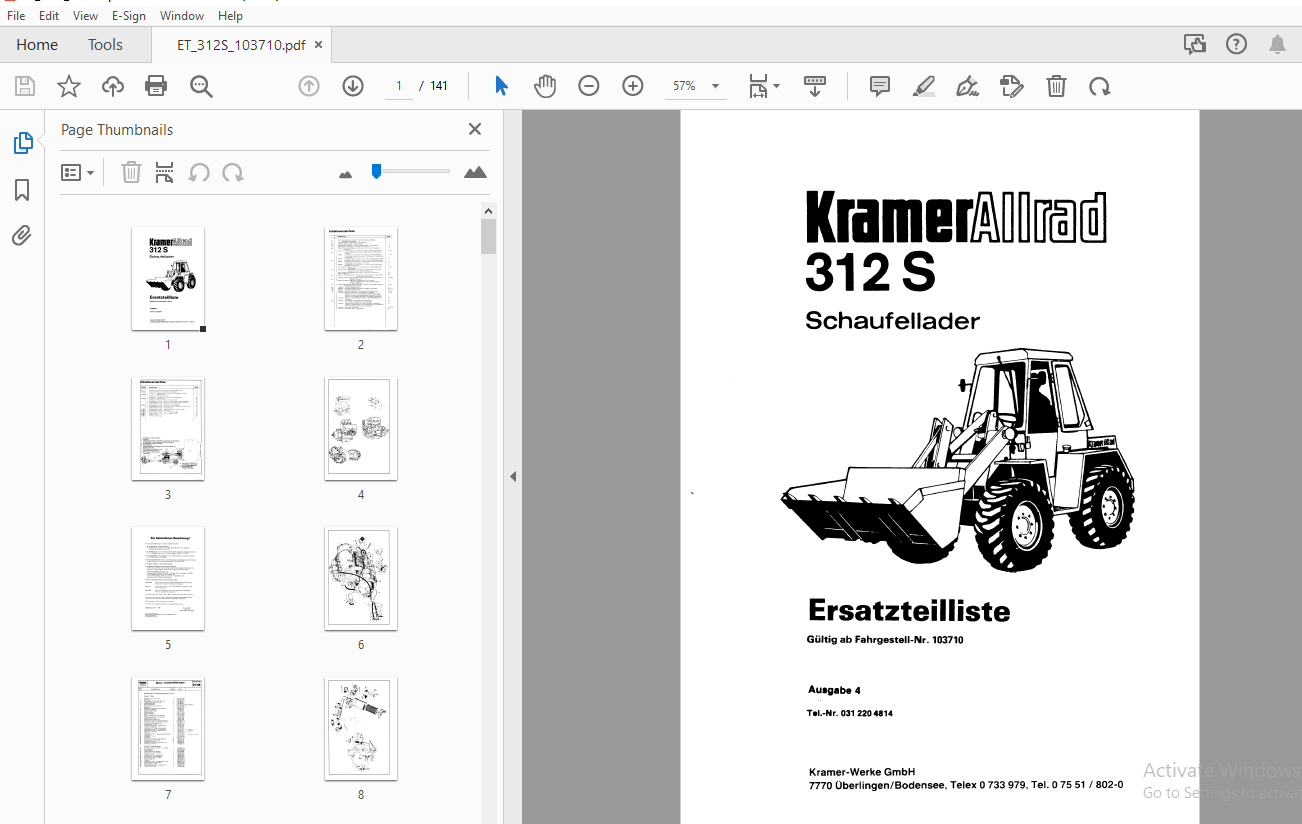Viewport: 1302px width, 824px height.
Task: Open the Edit menu
Action: point(49,16)
